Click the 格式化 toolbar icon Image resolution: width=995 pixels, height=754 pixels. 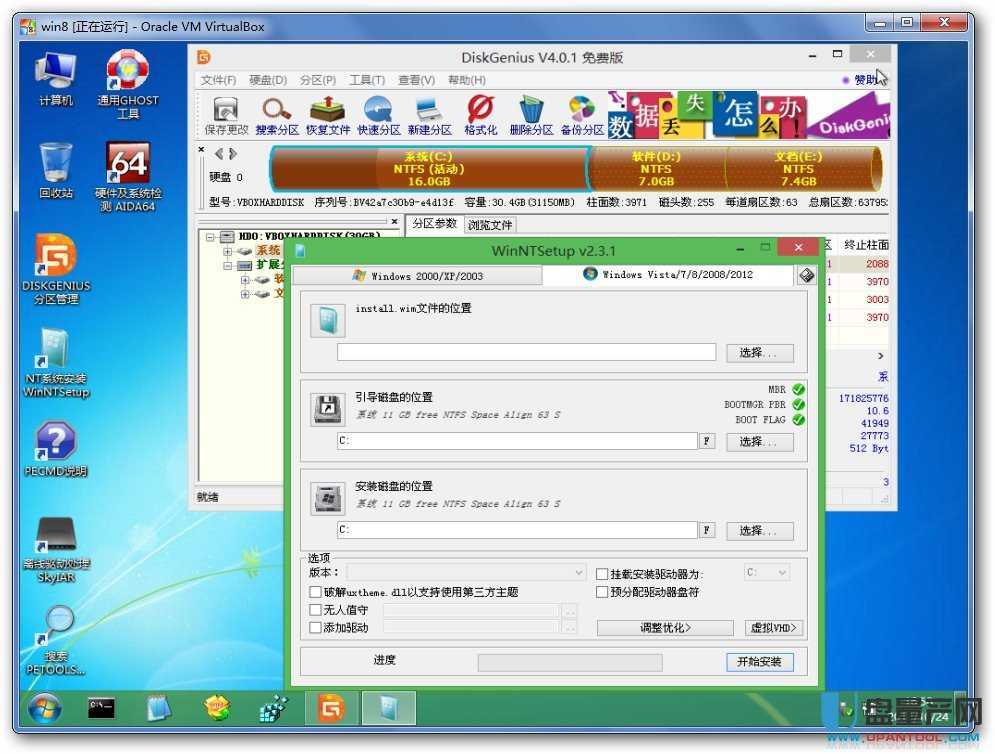coord(480,112)
